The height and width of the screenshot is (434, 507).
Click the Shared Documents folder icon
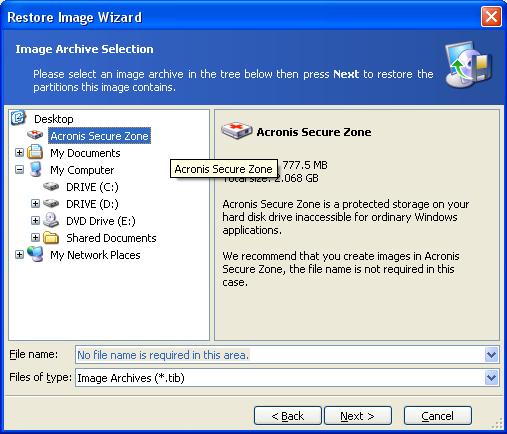pyautogui.click(x=51, y=238)
